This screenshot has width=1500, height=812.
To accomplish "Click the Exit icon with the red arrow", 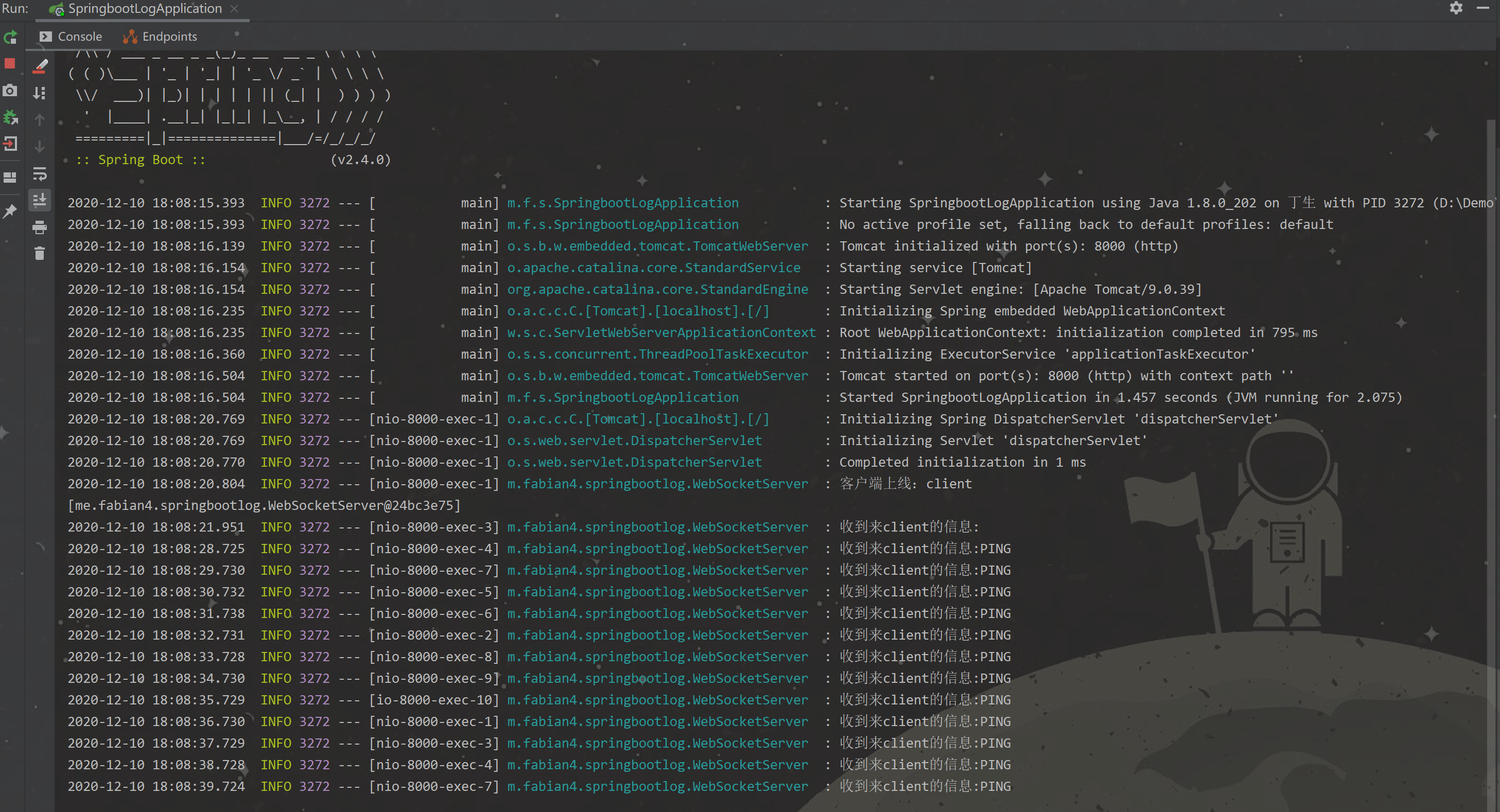I will point(10,143).
